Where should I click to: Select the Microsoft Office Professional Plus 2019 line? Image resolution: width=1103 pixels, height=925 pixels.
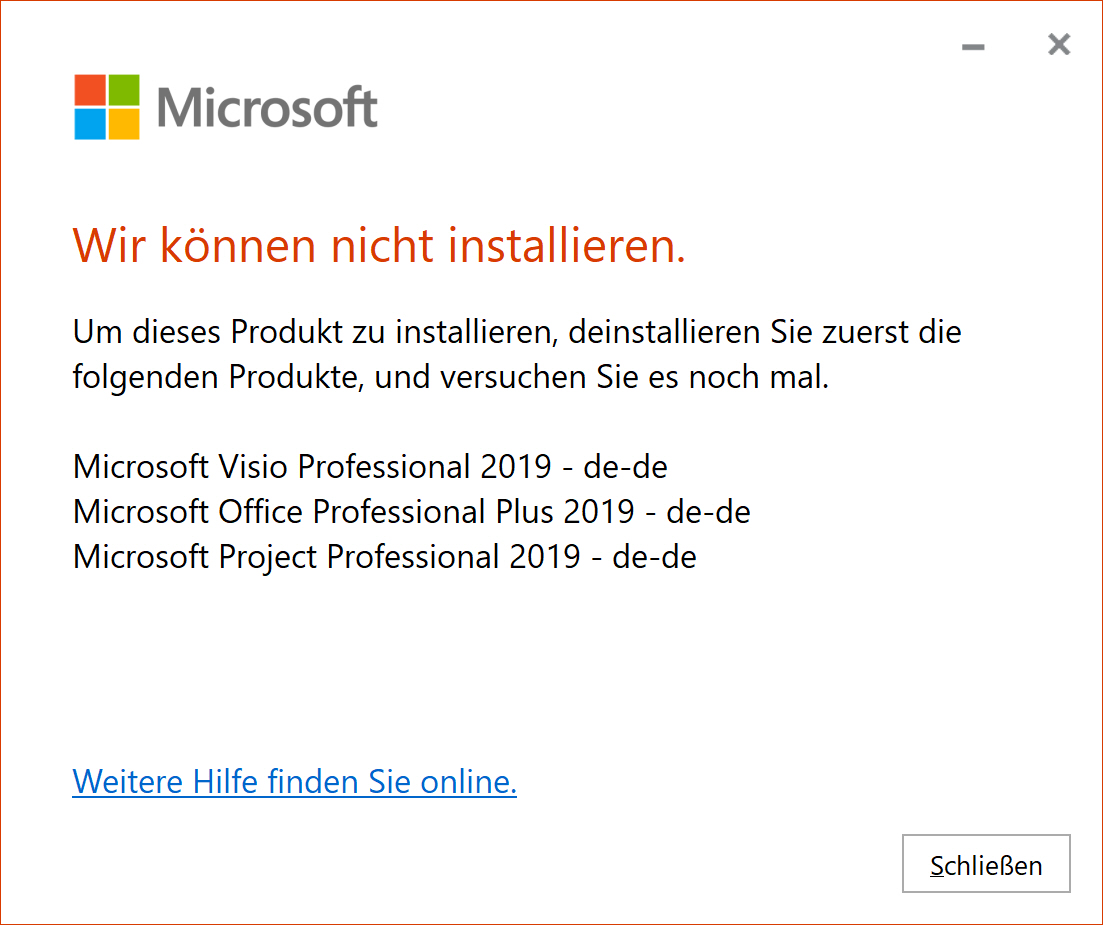pos(412,511)
